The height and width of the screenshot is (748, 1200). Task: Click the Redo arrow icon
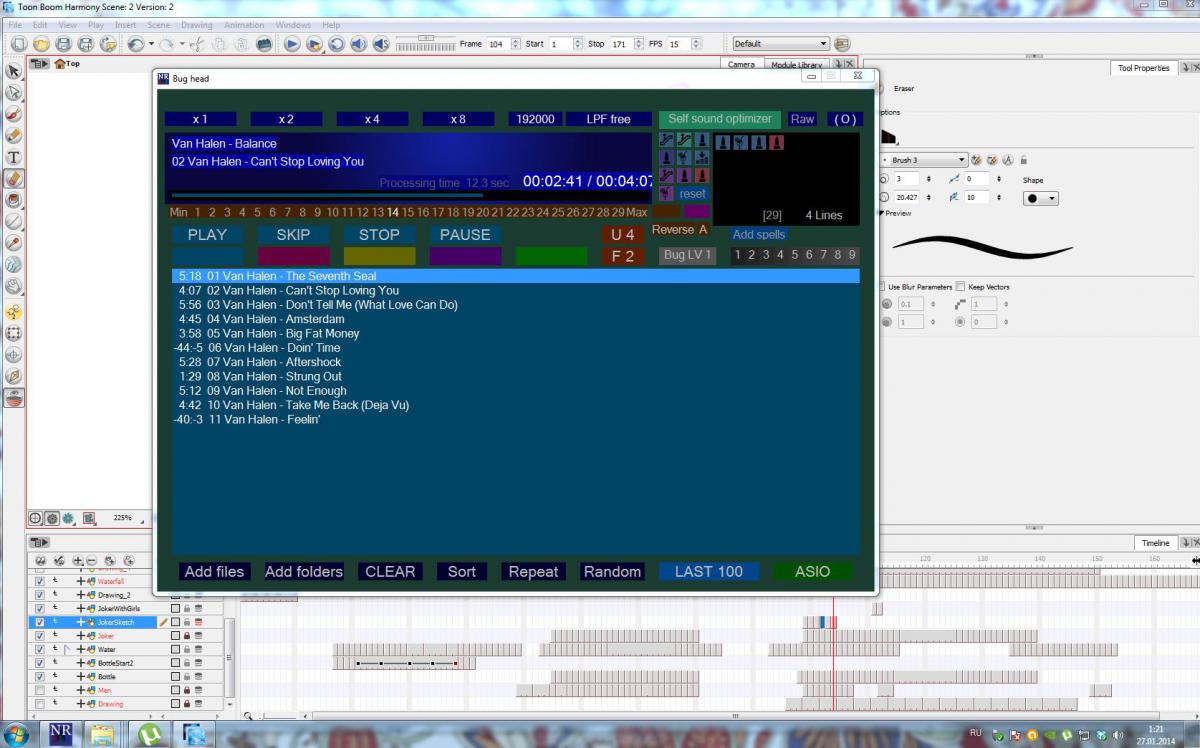(167, 44)
